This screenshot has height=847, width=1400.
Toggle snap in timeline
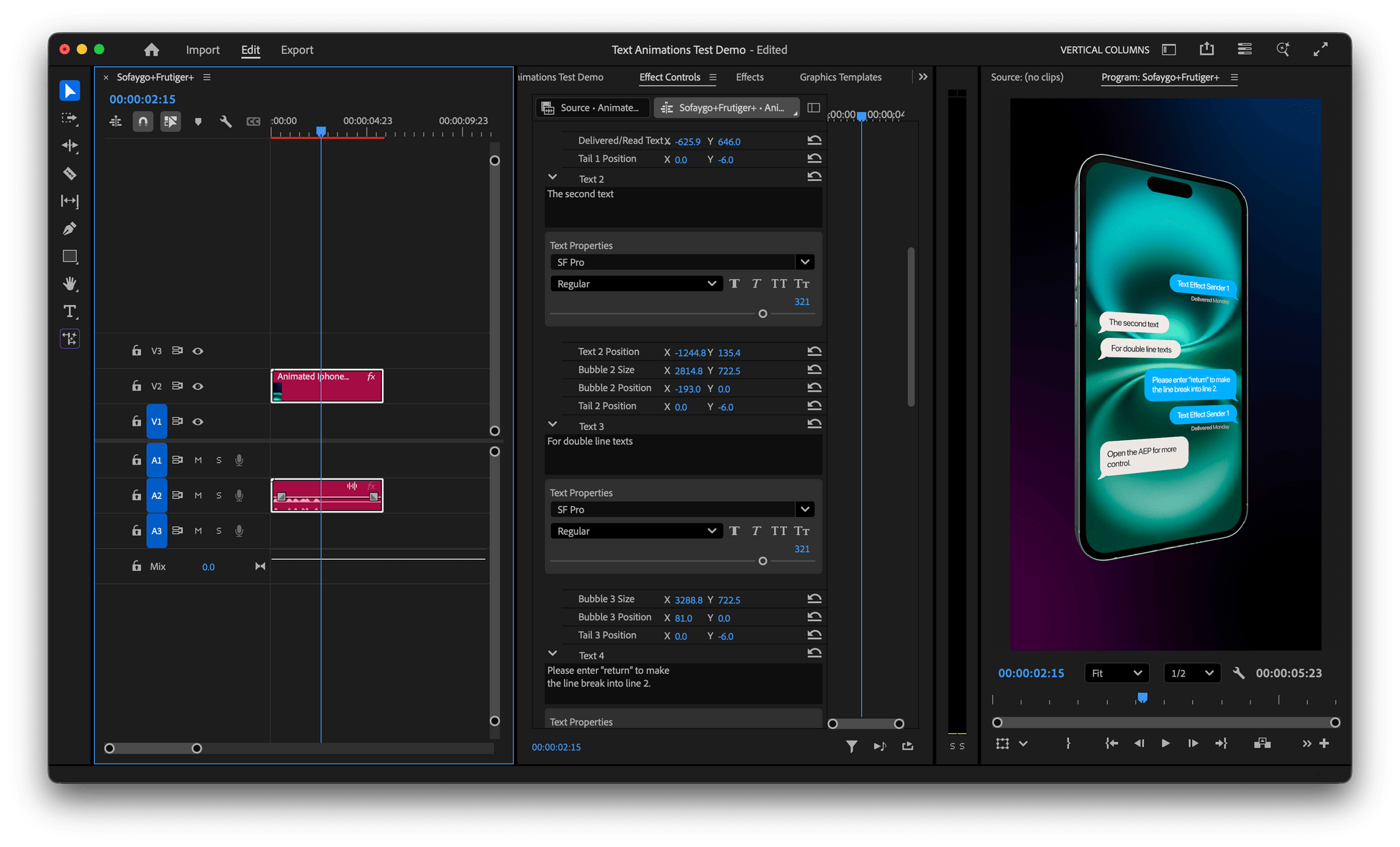pos(143,122)
